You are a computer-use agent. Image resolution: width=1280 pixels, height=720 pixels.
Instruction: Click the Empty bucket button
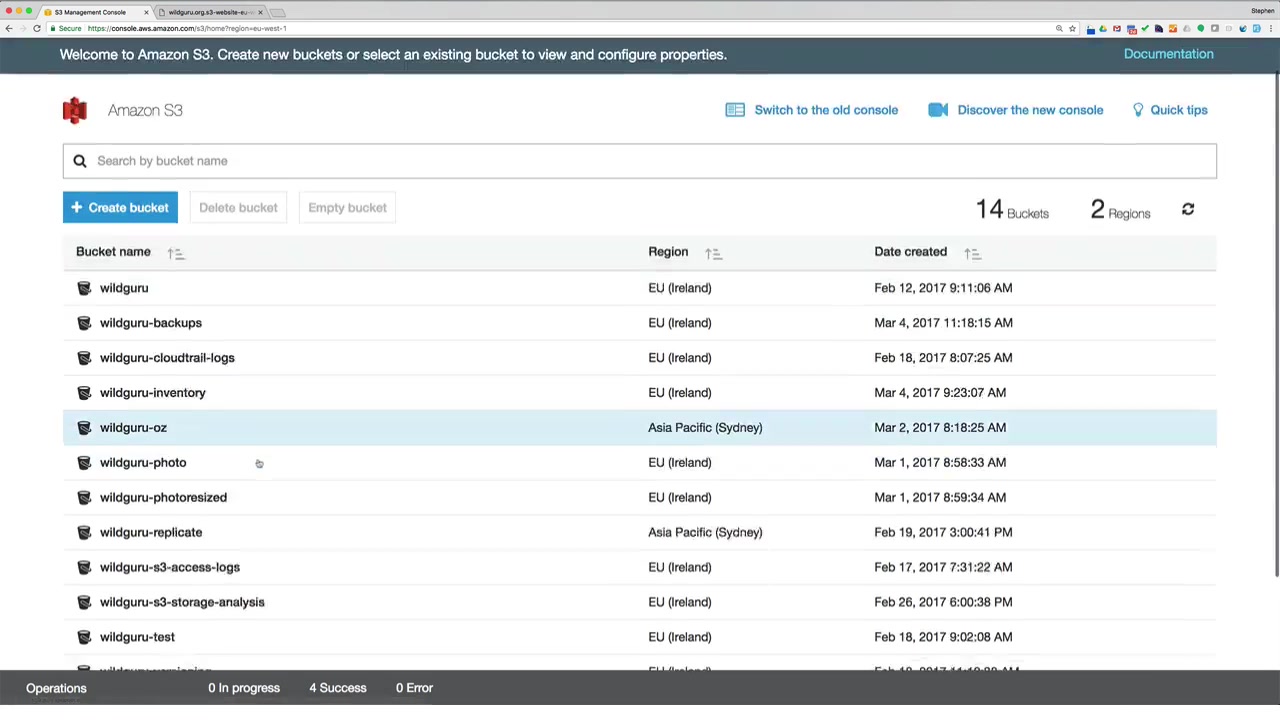[347, 208]
